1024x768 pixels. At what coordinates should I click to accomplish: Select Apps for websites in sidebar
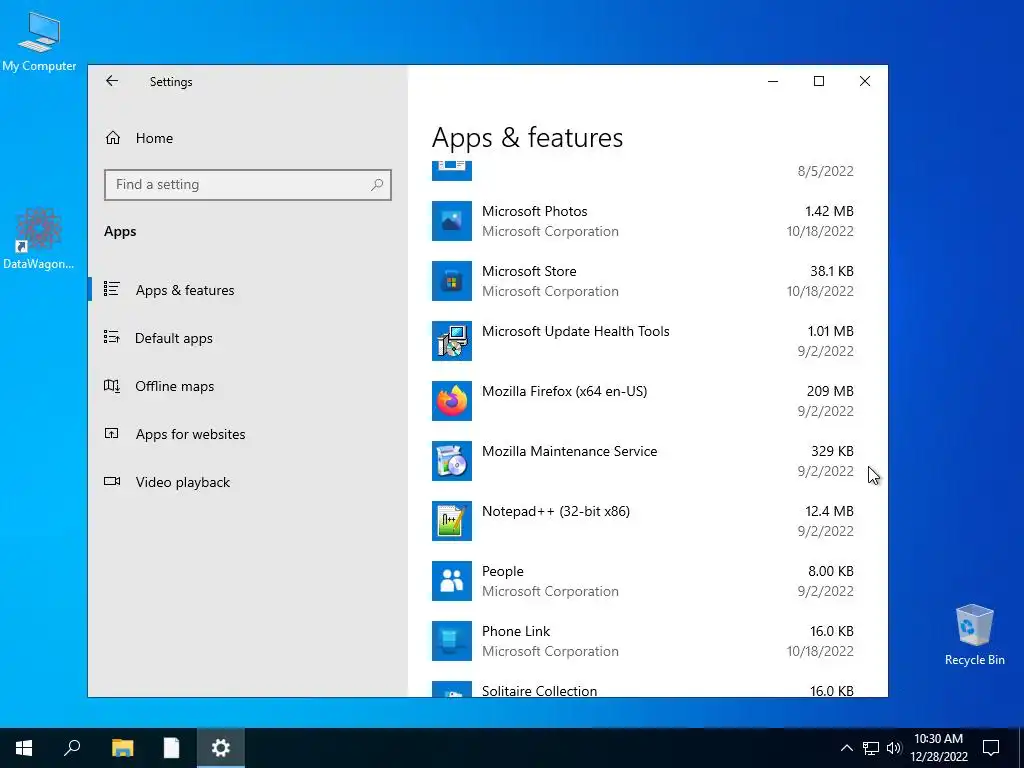(190, 434)
